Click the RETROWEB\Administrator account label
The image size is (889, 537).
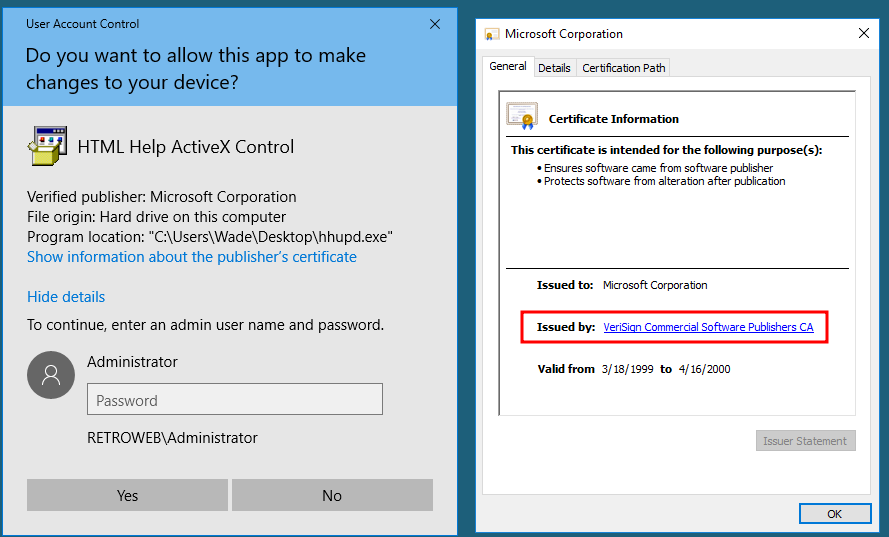click(x=172, y=438)
